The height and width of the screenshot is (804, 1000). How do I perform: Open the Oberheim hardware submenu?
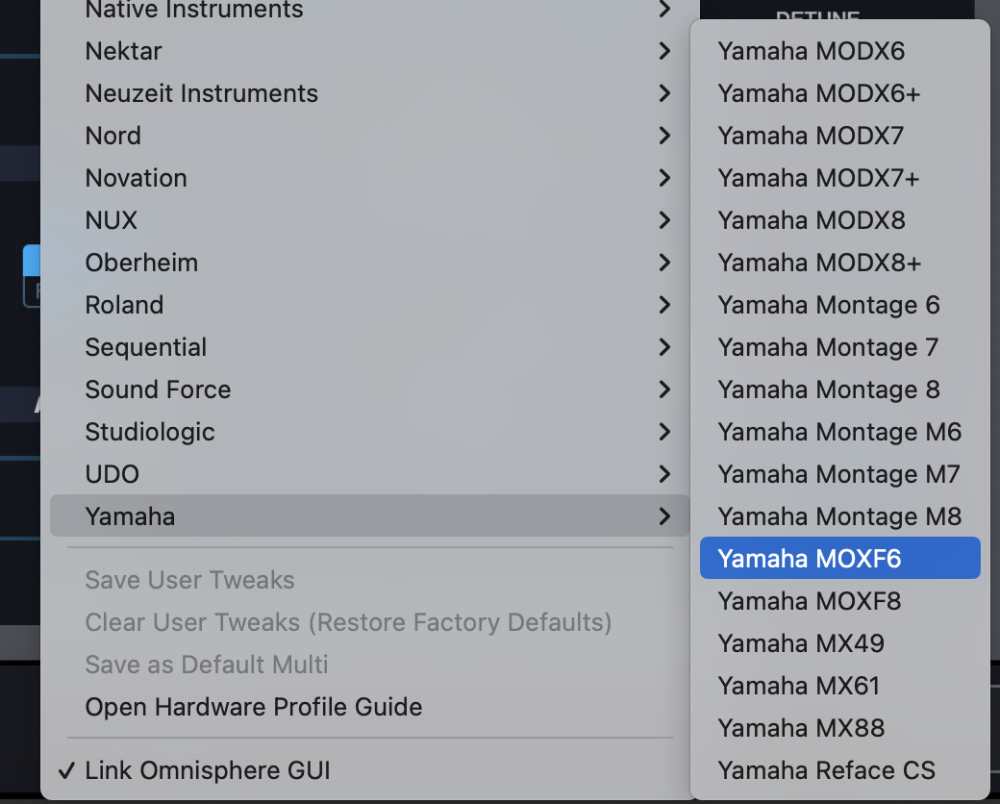pos(141,263)
